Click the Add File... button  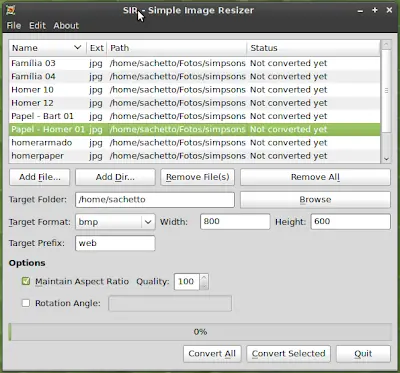pyautogui.click(x=40, y=177)
